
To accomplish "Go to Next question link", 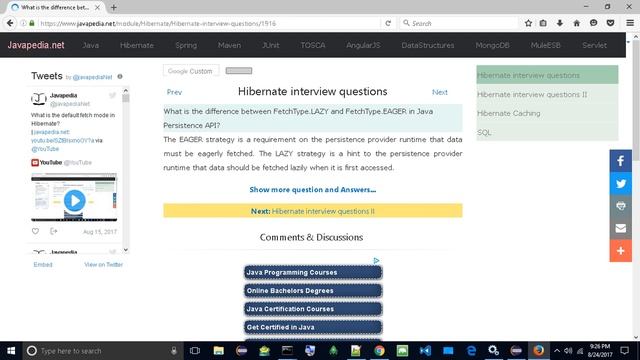I will [x=440, y=92].
